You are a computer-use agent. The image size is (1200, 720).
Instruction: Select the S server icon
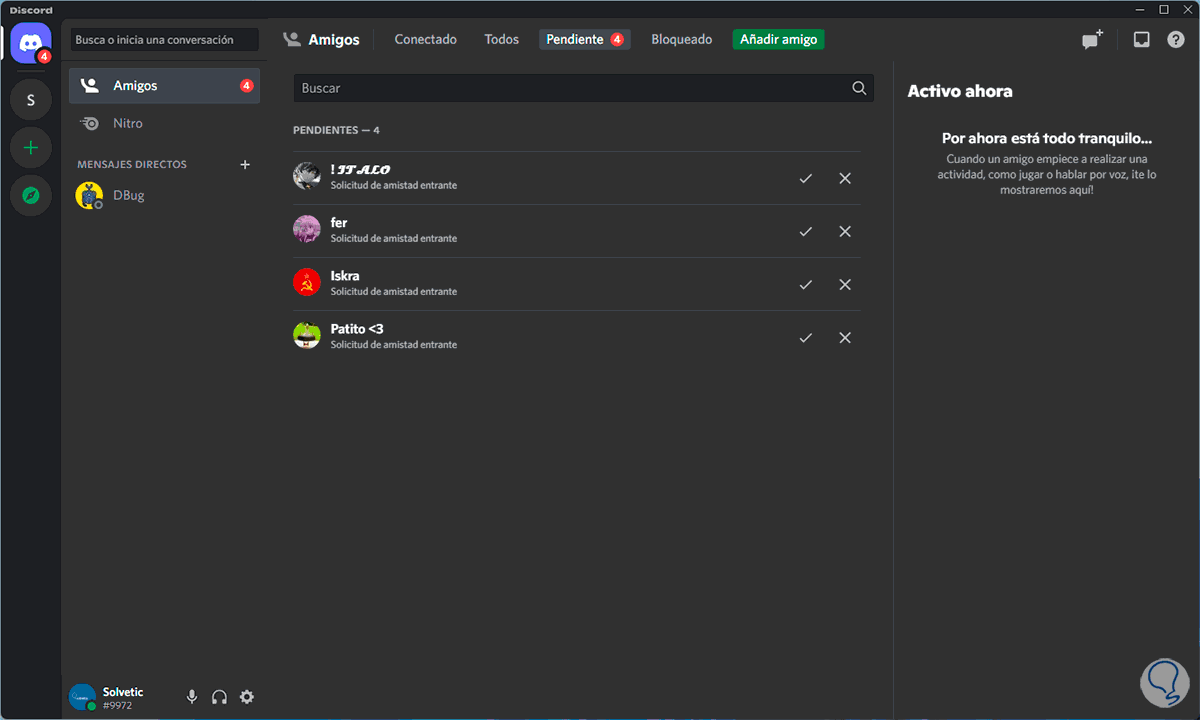[31, 100]
